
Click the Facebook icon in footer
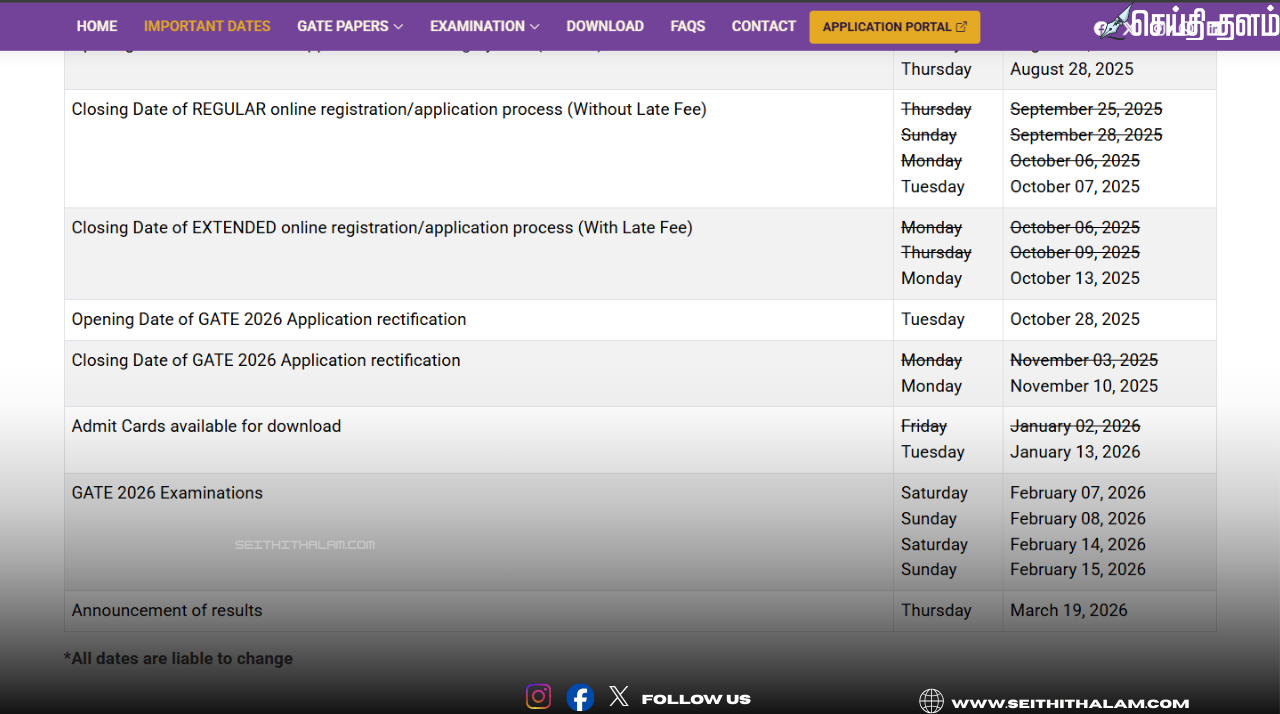click(x=580, y=697)
